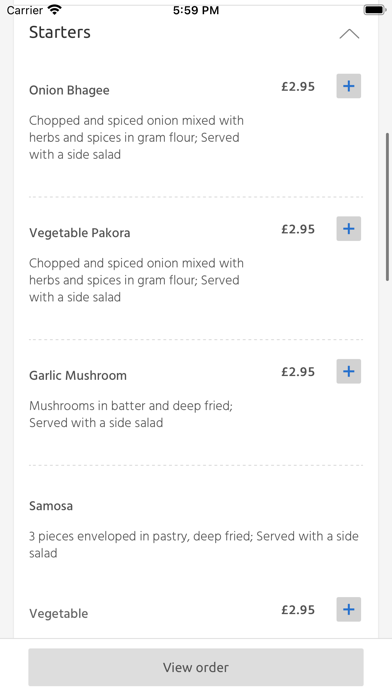Add Vegetable Samosa with the plus icon

tap(348, 609)
